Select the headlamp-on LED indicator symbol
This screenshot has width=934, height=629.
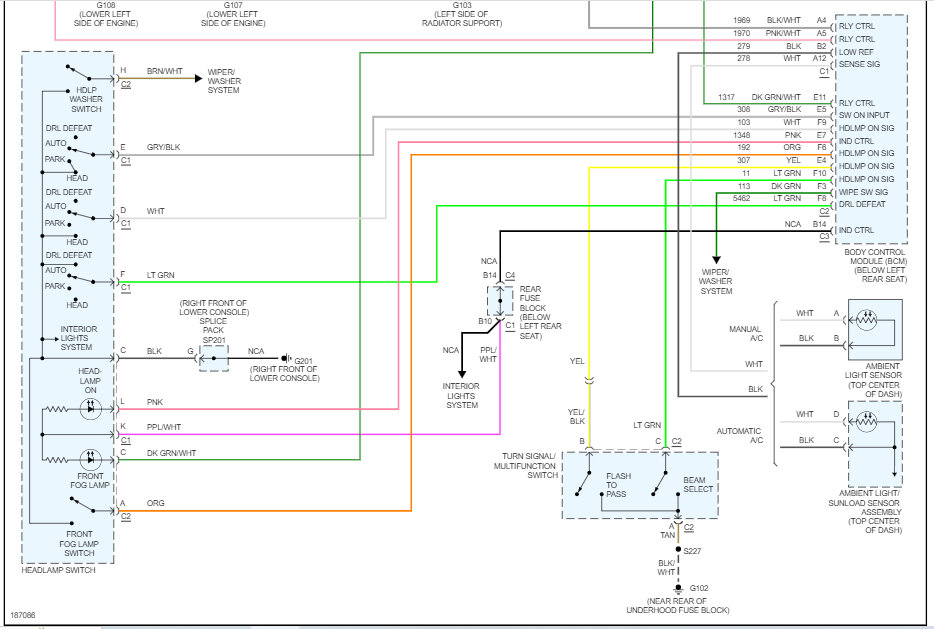[x=91, y=409]
